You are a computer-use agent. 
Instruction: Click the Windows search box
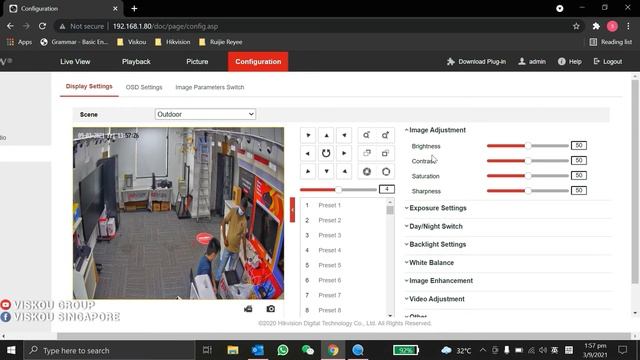coord(109,350)
